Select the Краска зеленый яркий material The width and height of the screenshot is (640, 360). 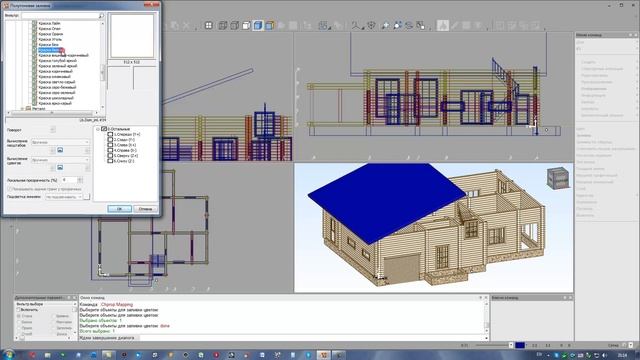[58, 66]
